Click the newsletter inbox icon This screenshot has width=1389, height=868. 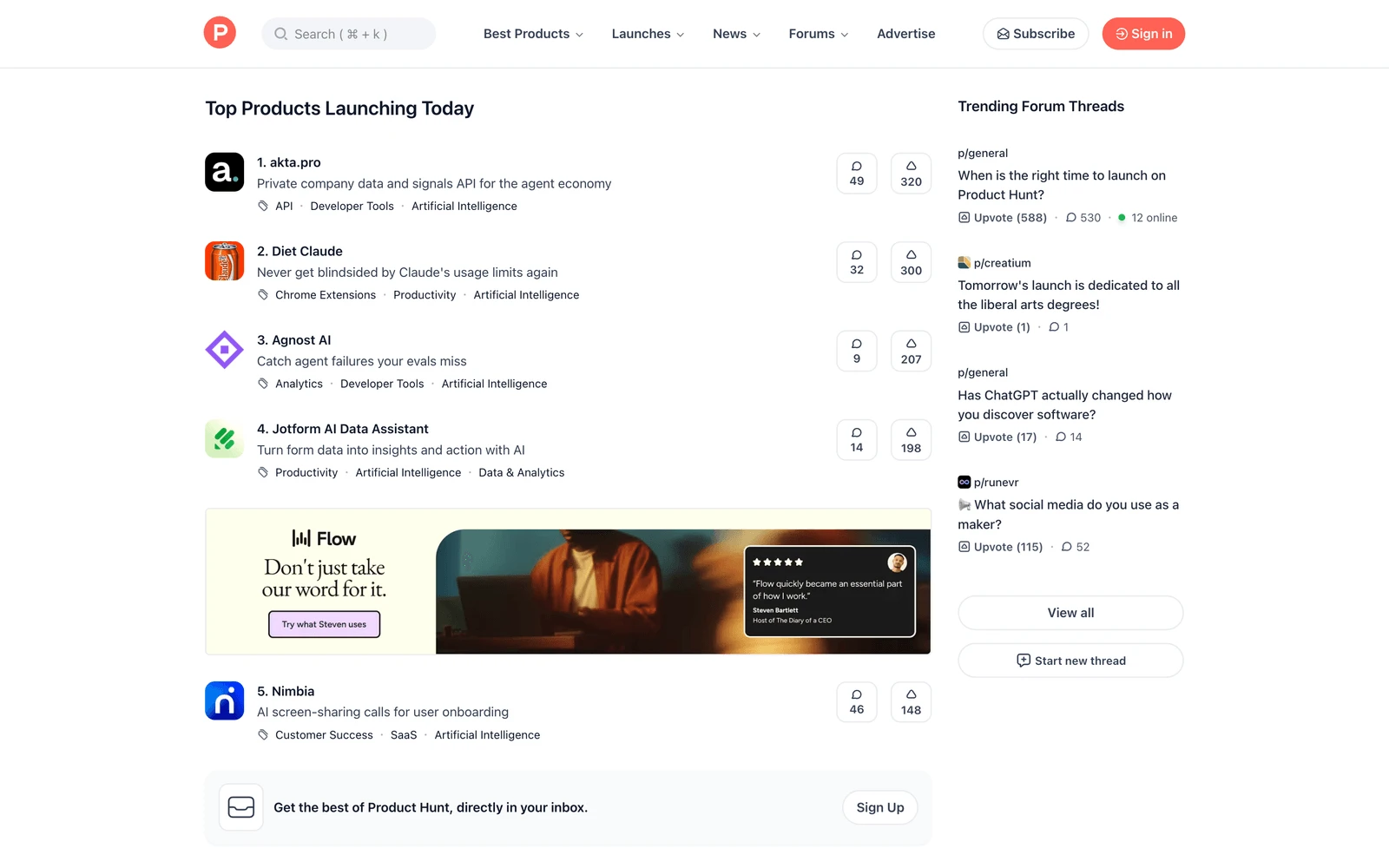point(240,807)
